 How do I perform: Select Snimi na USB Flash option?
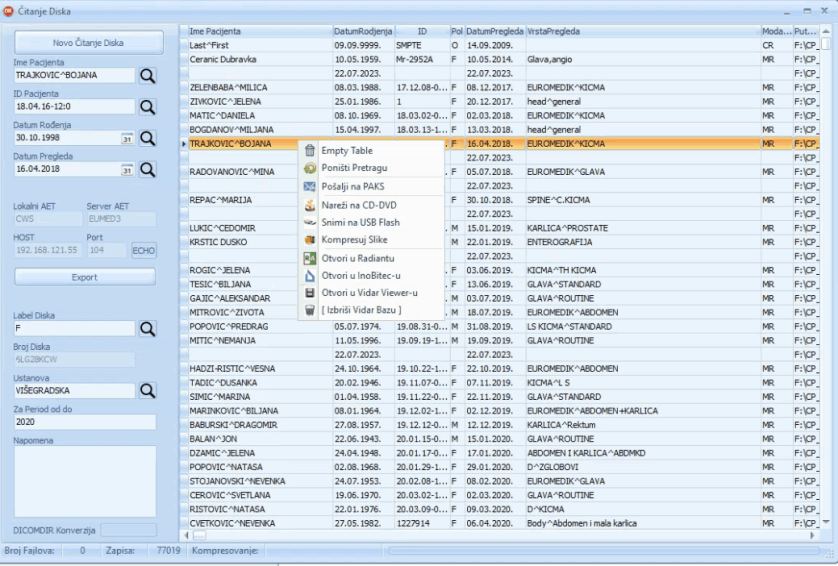click(360, 222)
